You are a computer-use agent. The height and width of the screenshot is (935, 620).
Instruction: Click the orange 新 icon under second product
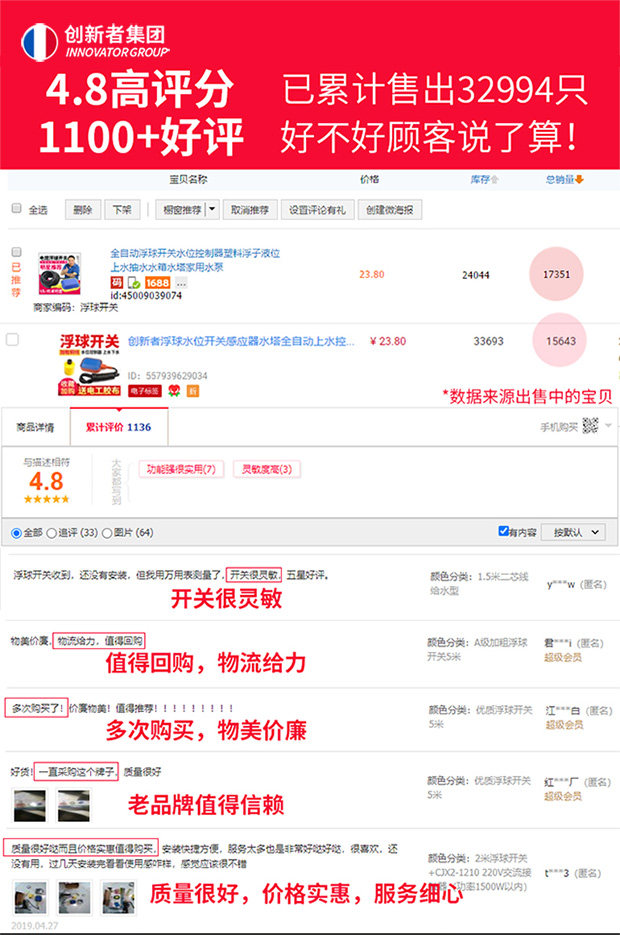(193, 391)
